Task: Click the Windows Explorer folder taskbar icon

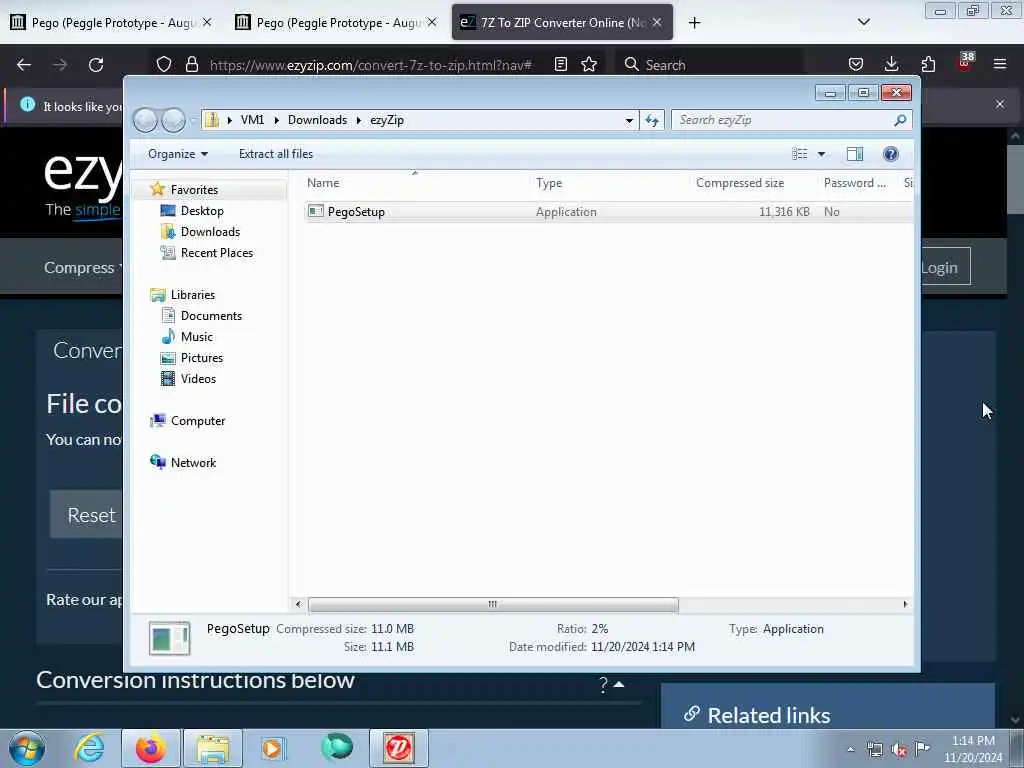Action: click(213, 749)
